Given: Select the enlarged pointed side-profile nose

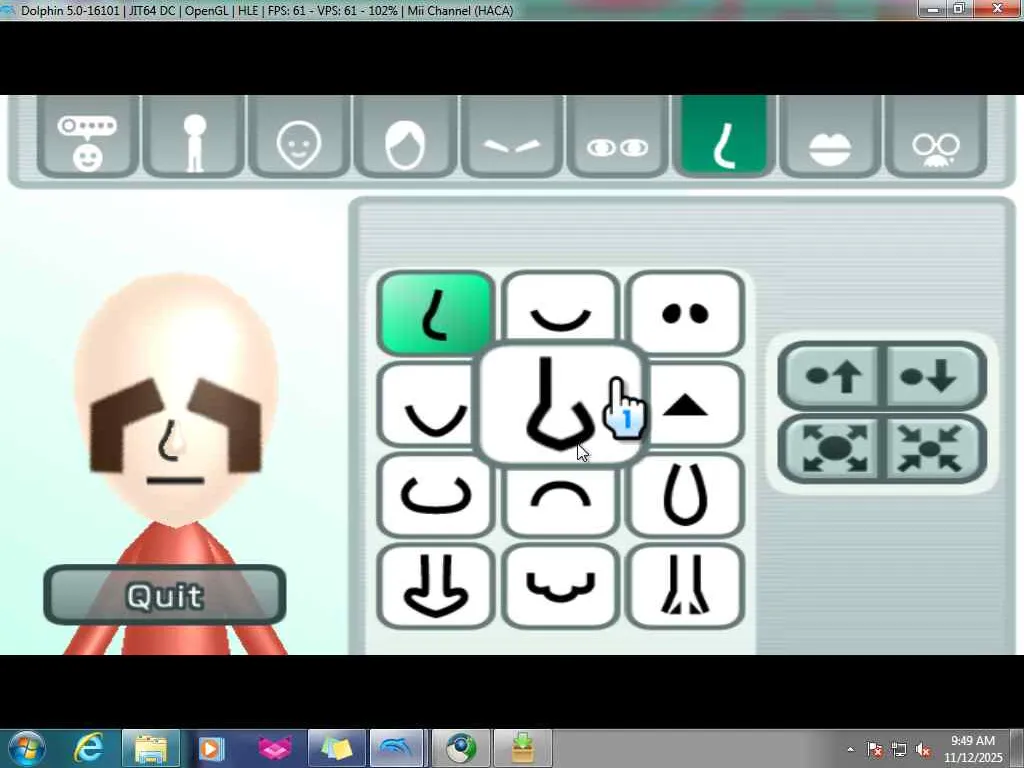Looking at the screenshot, I should coord(562,403).
